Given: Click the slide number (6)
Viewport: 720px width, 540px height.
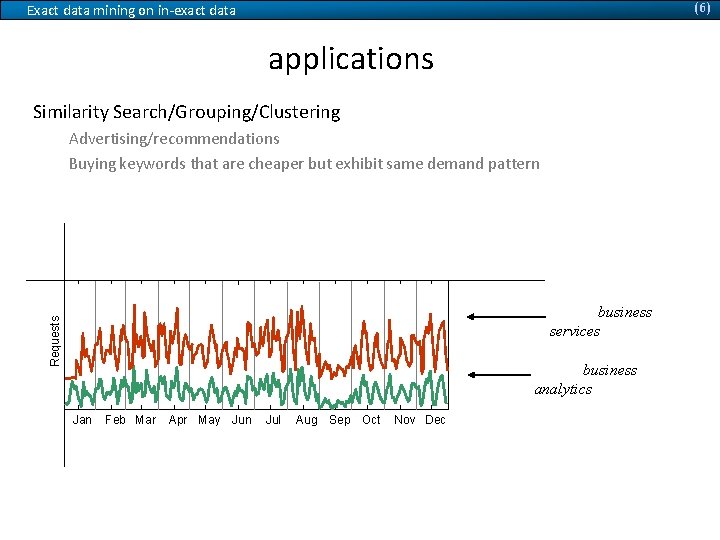Looking at the screenshot, I should tap(702, 8).
